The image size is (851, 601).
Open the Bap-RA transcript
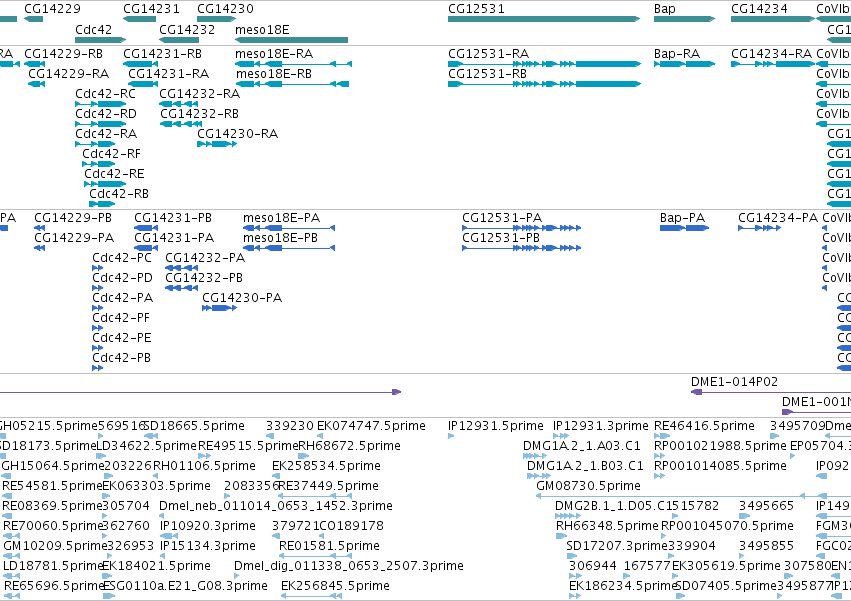[x=677, y=54]
